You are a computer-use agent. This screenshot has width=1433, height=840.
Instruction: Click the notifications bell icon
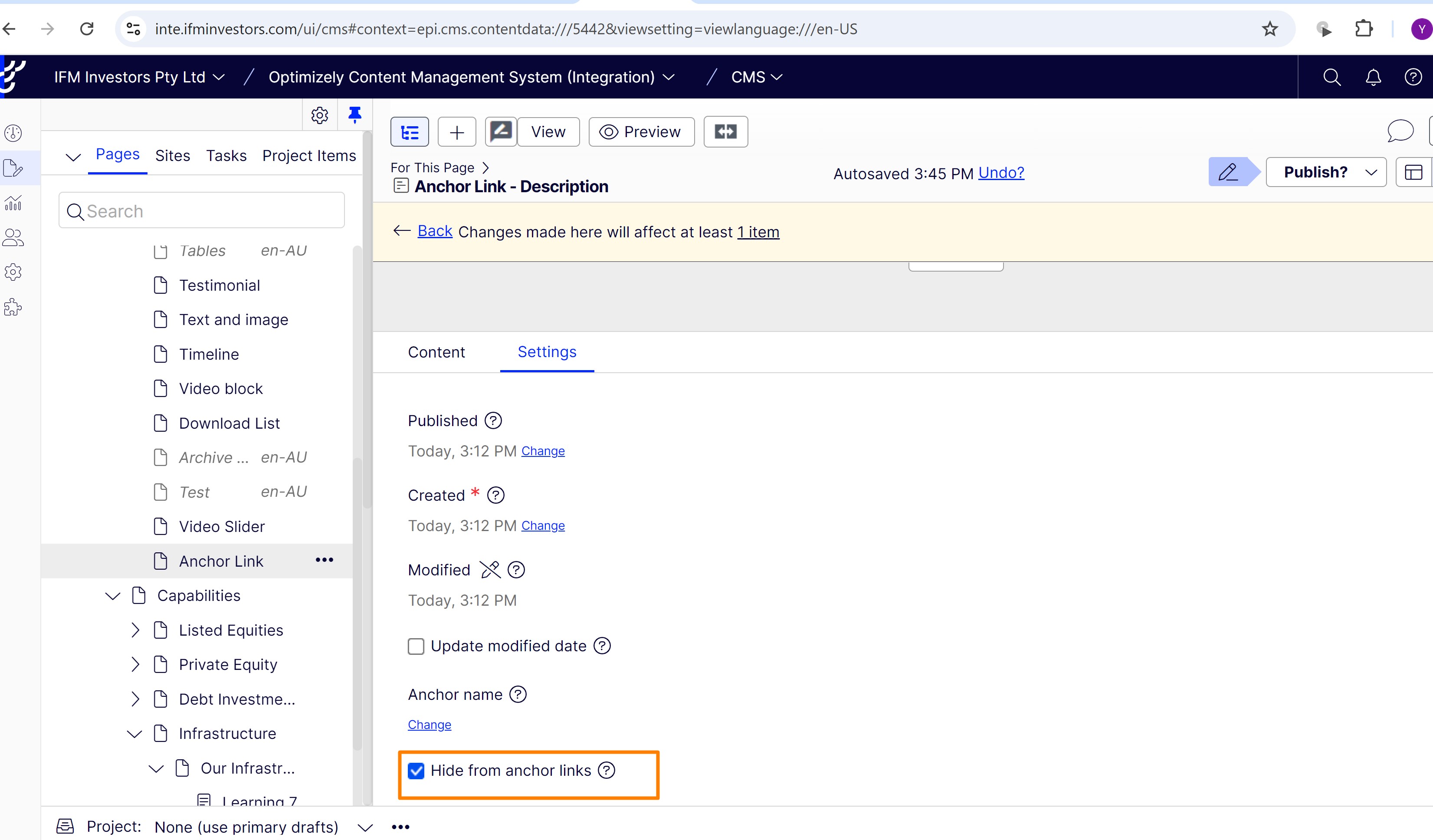coord(1373,77)
